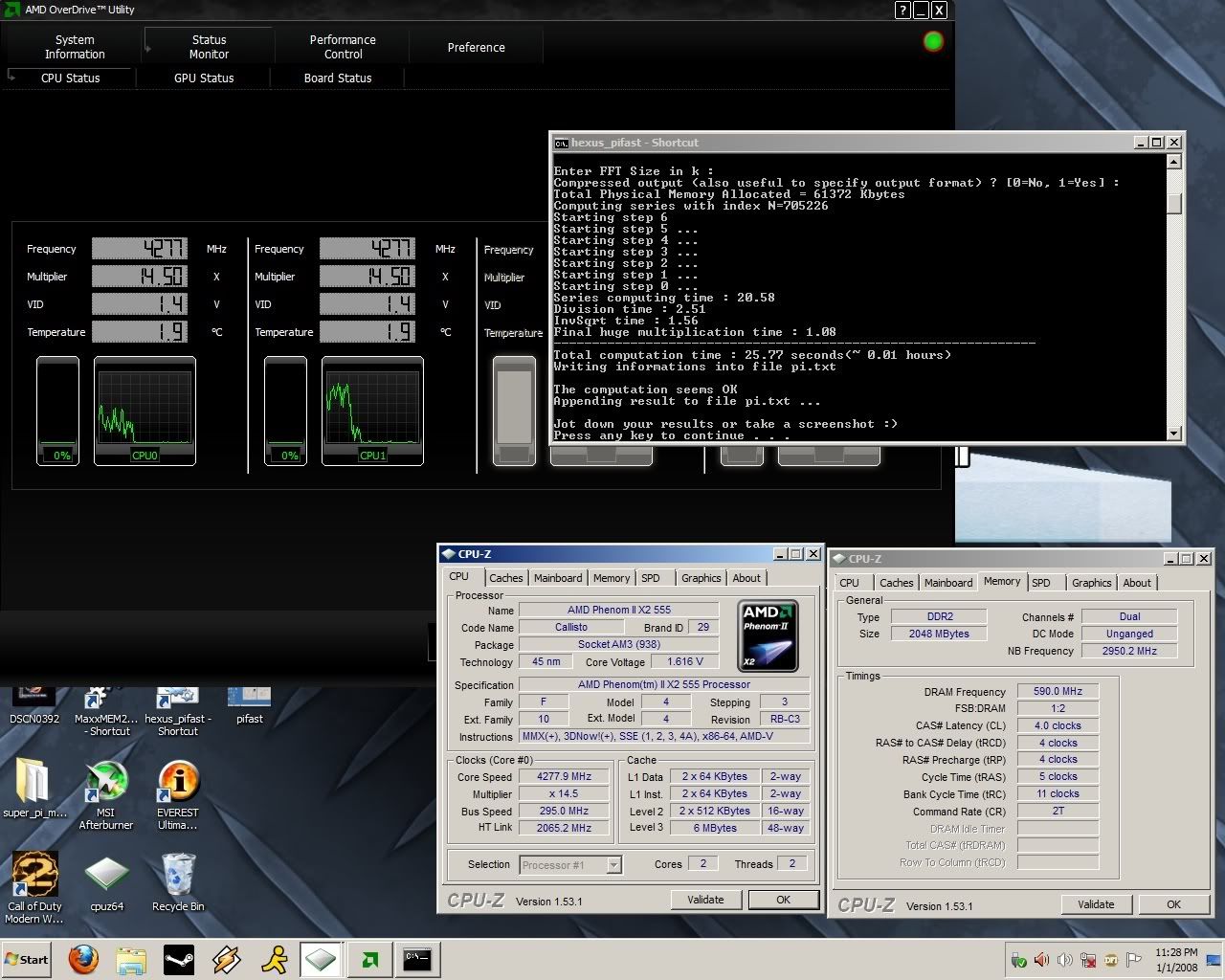Click the Start button

26,960
